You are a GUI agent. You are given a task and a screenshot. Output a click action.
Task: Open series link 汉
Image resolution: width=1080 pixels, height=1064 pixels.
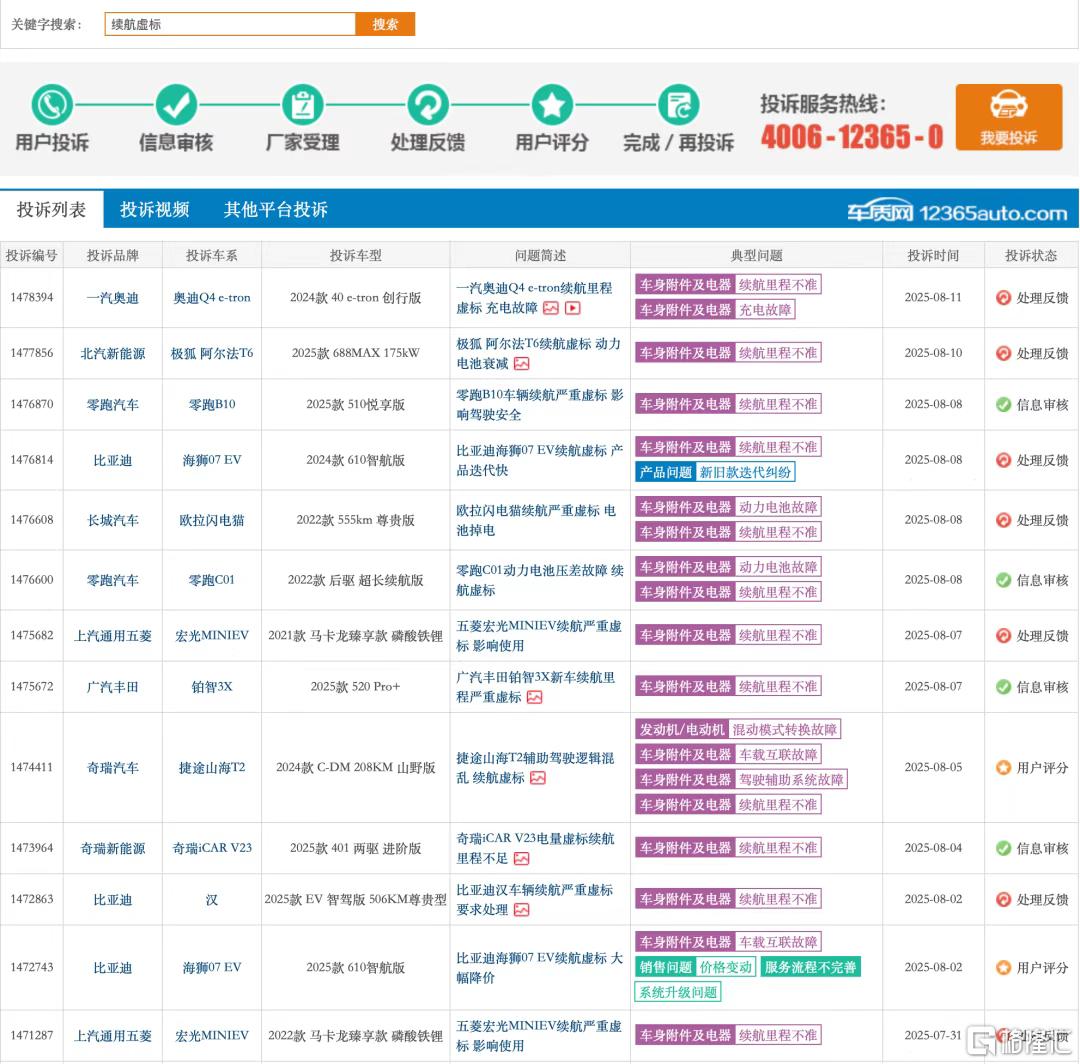pyautogui.click(x=211, y=899)
